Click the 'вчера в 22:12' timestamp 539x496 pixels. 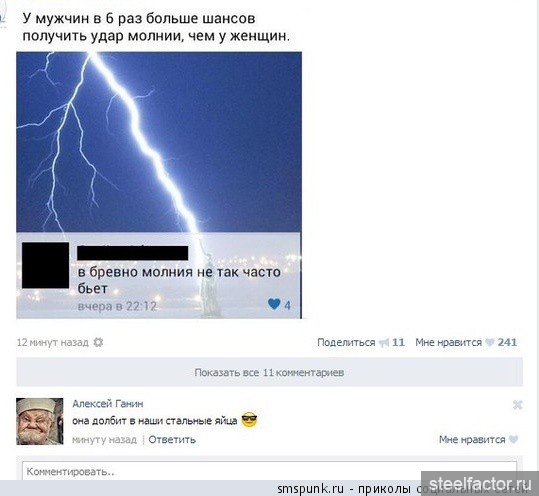[117, 306]
